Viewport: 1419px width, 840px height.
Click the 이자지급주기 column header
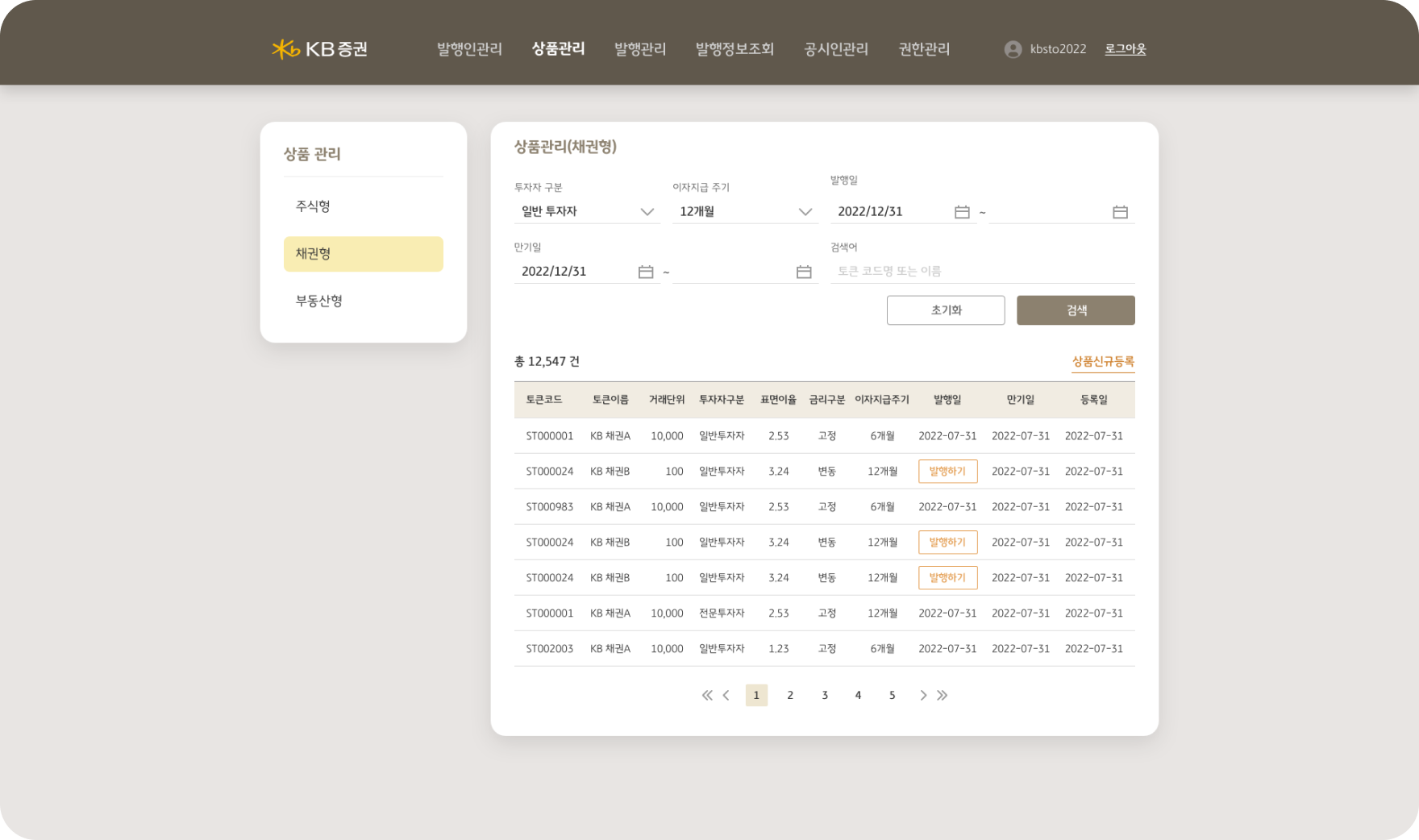click(x=882, y=400)
